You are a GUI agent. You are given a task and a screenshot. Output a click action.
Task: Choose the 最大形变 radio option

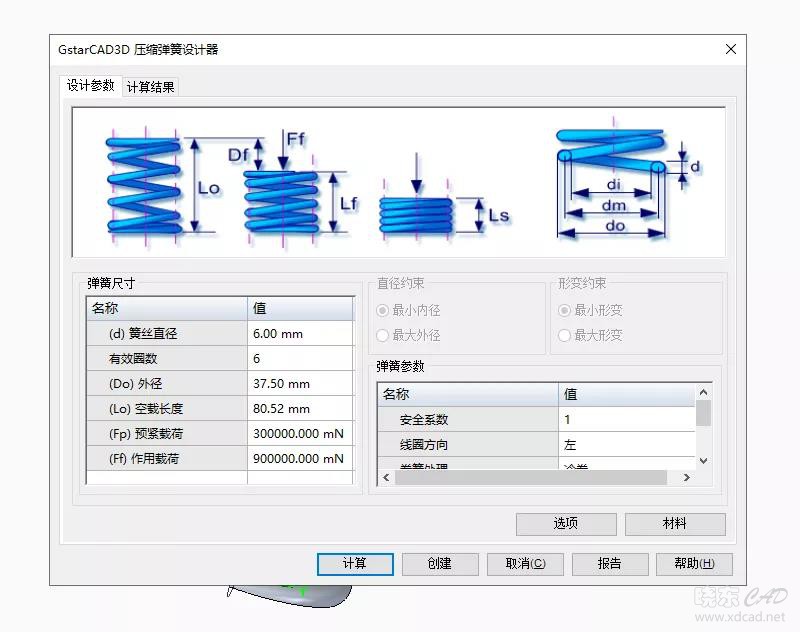(565, 336)
